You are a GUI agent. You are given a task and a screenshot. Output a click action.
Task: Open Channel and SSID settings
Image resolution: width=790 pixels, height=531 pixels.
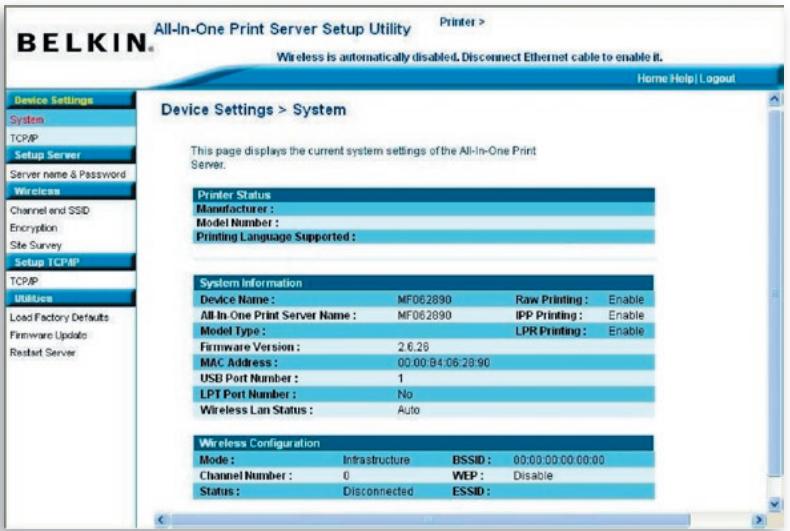[x=49, y=210]
